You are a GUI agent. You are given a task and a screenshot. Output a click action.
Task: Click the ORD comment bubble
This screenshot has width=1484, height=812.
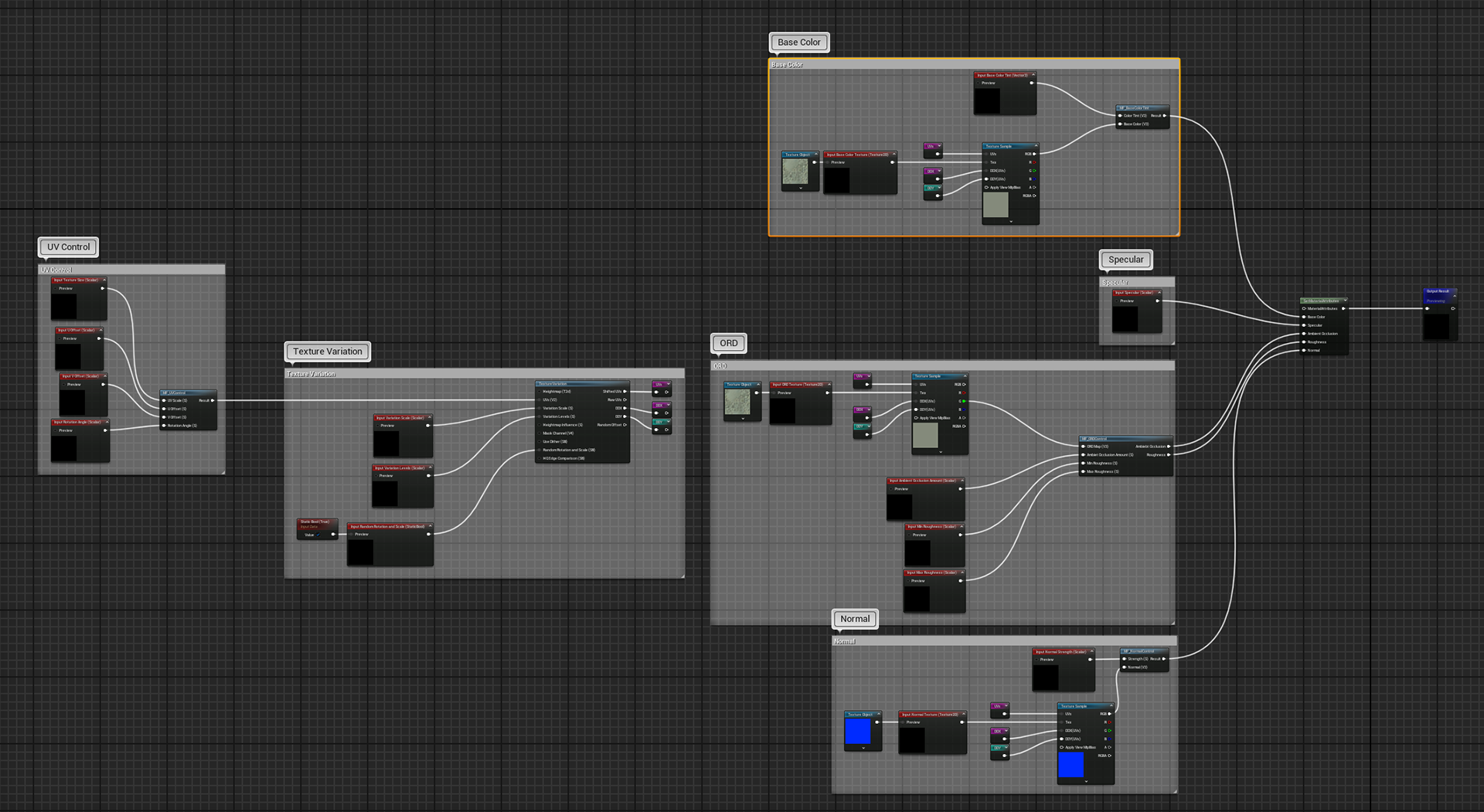[729, 343]
